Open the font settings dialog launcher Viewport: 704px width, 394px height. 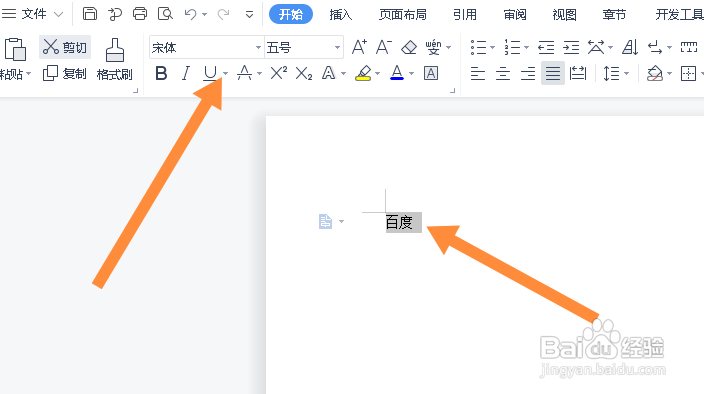pyautogui.click(x=453, y=91)
